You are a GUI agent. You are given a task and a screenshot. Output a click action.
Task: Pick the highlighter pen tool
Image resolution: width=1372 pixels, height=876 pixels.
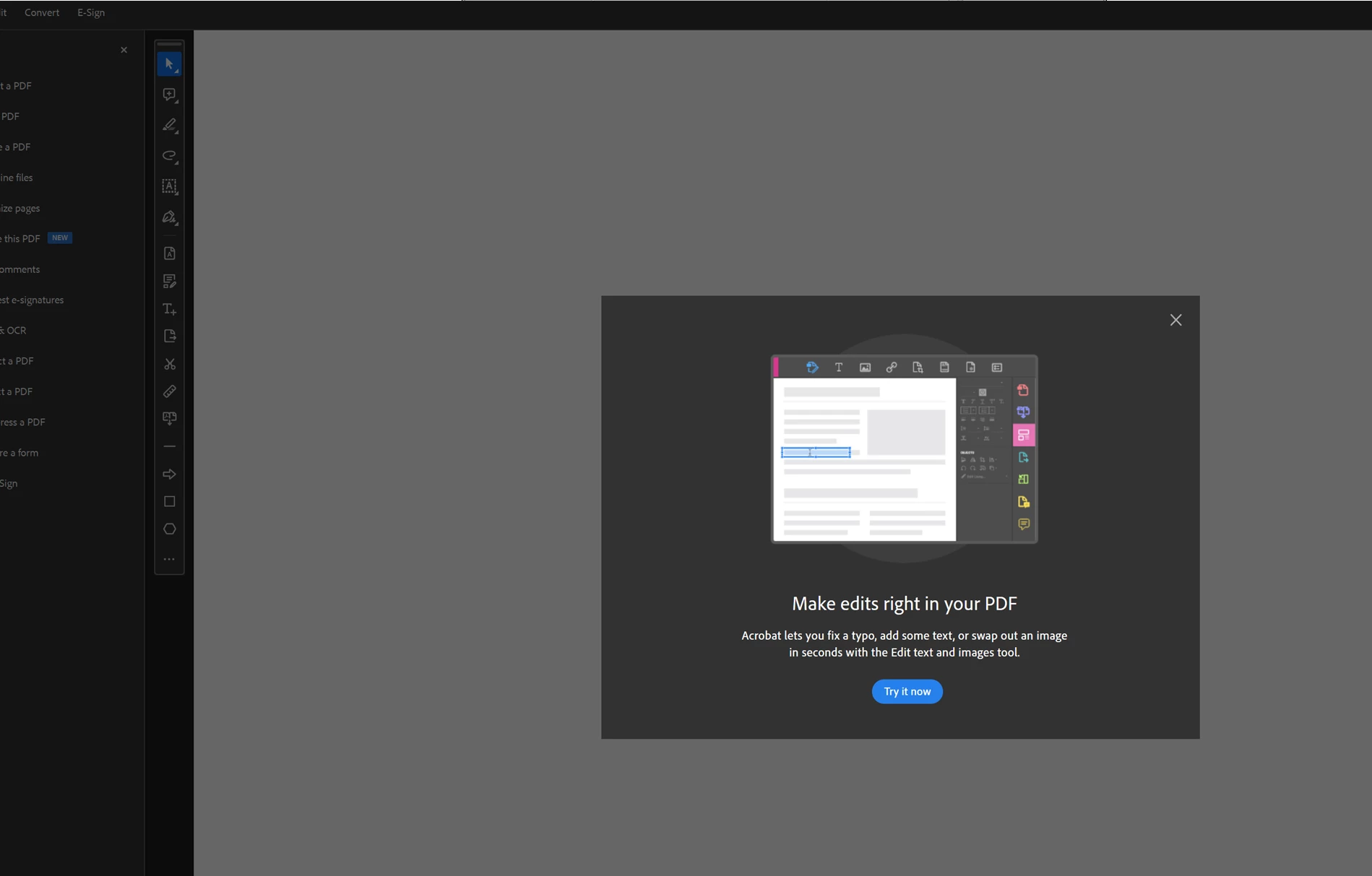(169, 125)
